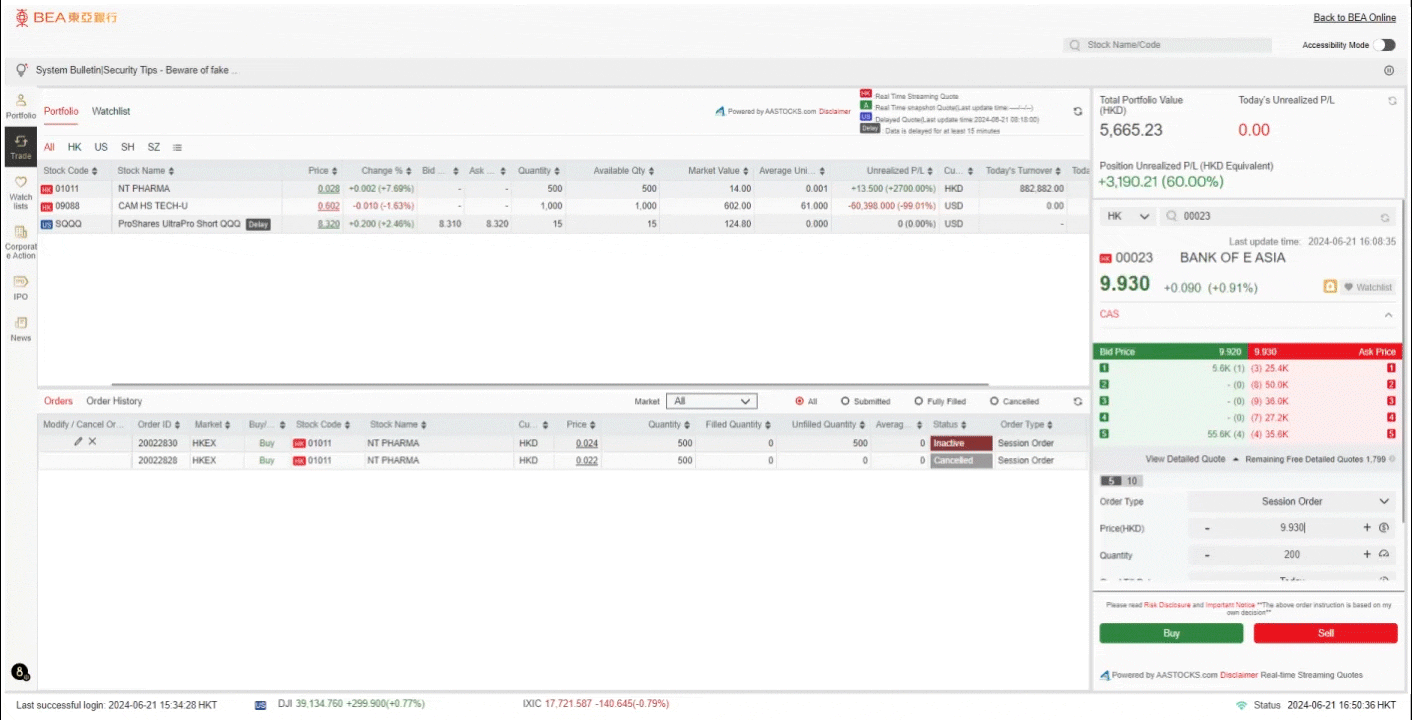Filter portfolio by HK market

point(75,147)
